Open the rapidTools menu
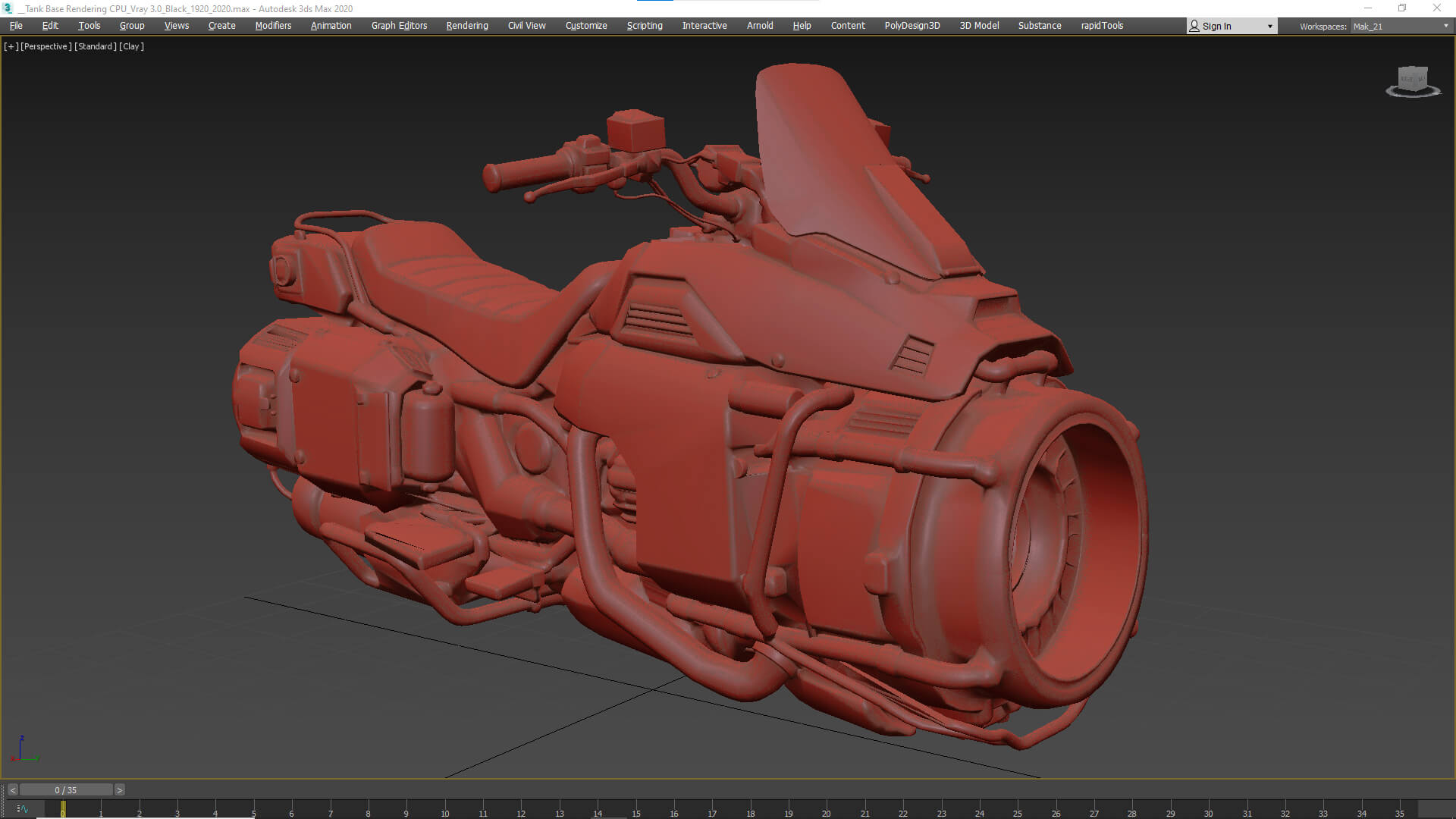The width and height of the screenshot is (1456, 819). [1102, 26]
